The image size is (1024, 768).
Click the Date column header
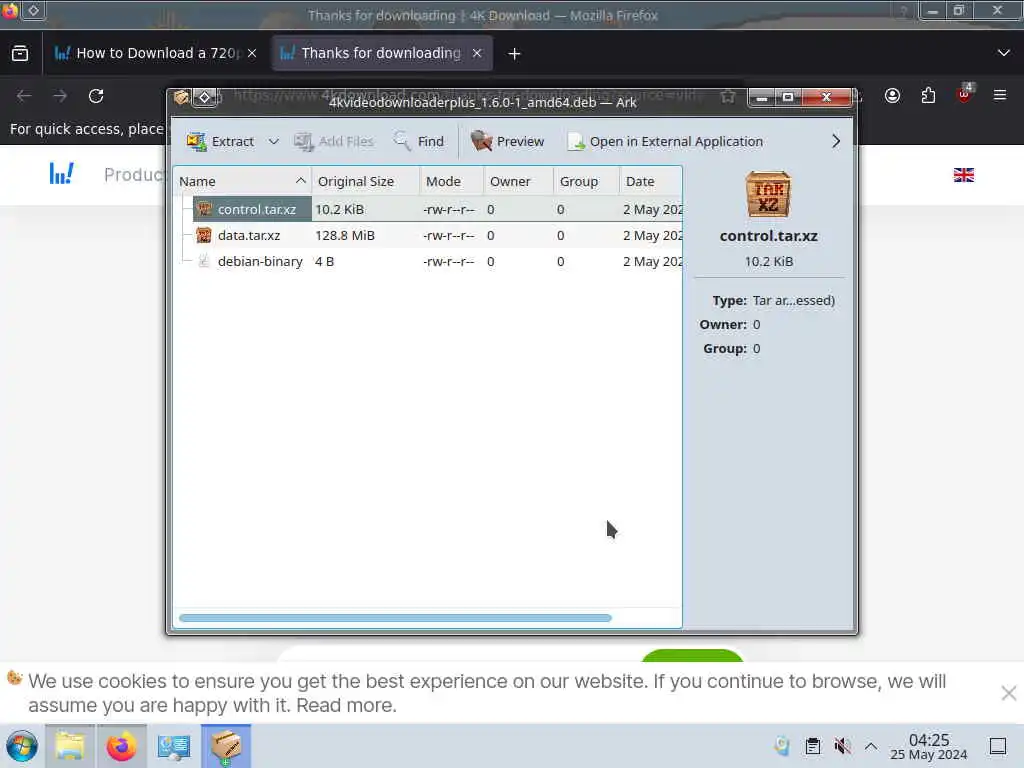pyautogui.click(x=650, y=181)
